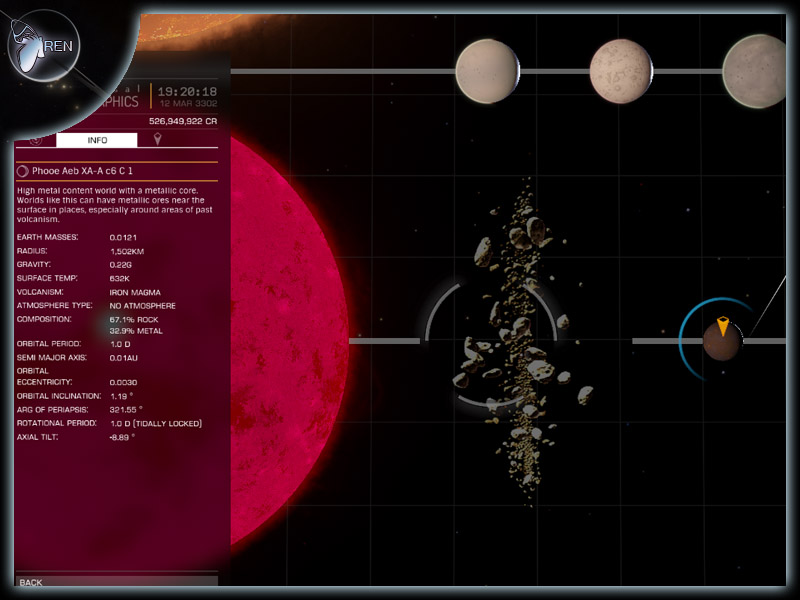Image resolution: width=800 pixels, height=600 pixels.
Task: Click the TIDALLY LOCKED rotational period value
Action: [x=156, y=423]
